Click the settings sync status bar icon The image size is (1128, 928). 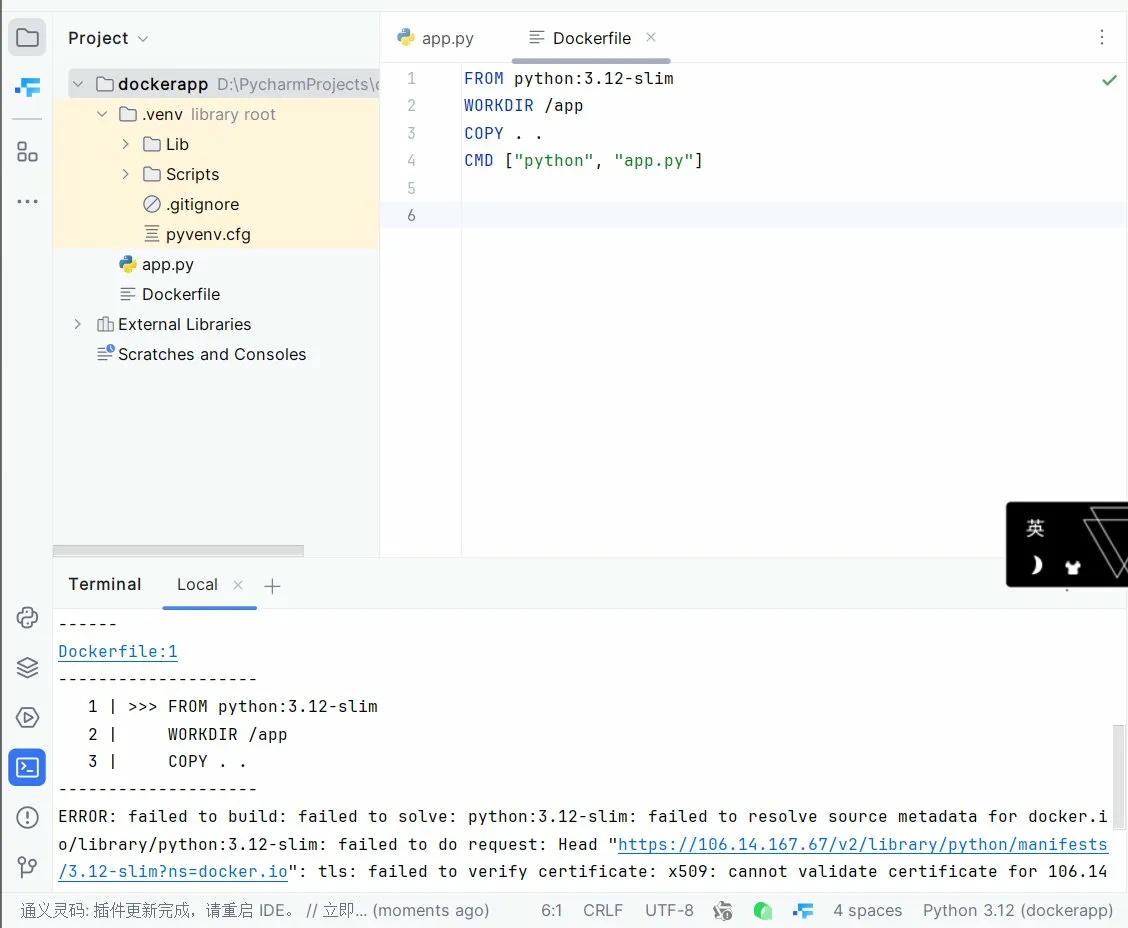coord(722,911)
